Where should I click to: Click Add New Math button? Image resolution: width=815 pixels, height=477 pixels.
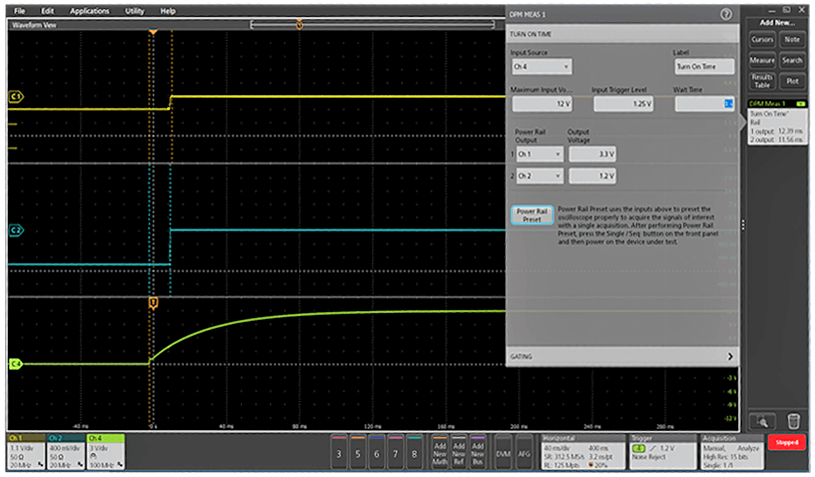440,452
